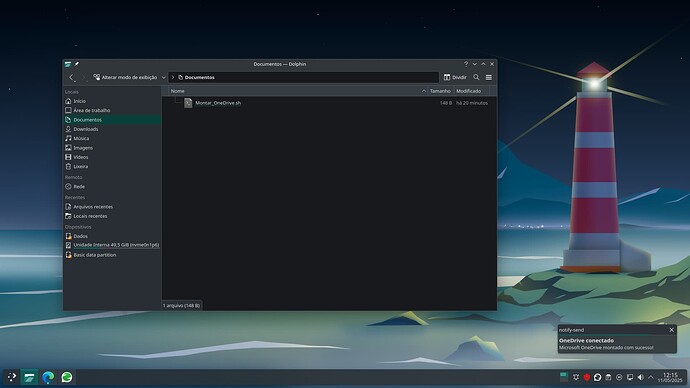Toggle the volume icon in system tray
Screen dimensions: 690x388
pyautogui.click(x=640, y=377)
